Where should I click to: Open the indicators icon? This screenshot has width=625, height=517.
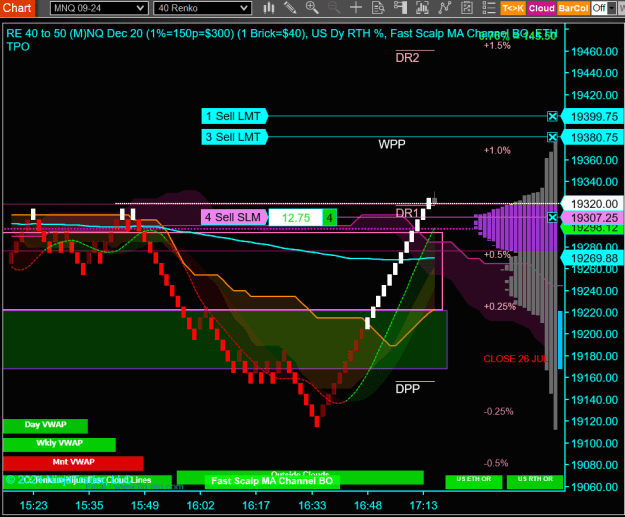444,8
